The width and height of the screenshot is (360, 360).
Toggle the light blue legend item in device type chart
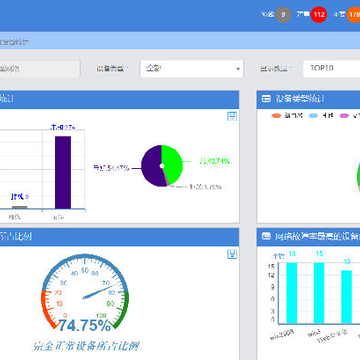pos(314,116)
